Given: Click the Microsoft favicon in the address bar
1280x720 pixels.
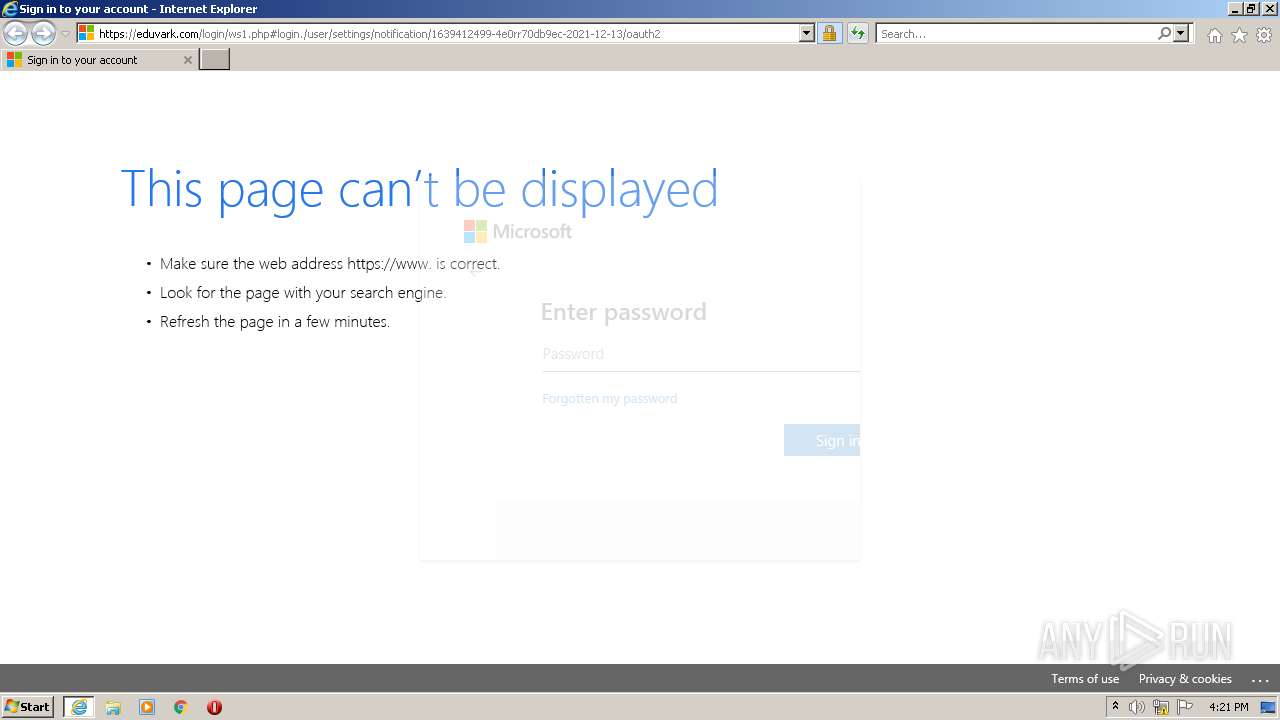Looking at the screenshot, I should (86, 33).
